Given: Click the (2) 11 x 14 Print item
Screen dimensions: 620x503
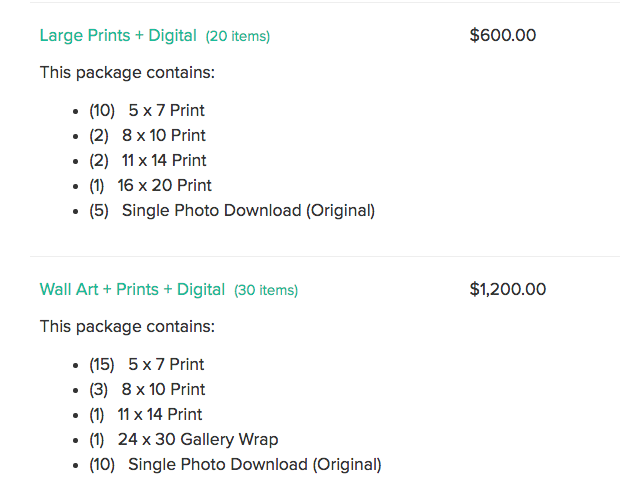Looking at the screenshot, I should [x=147, y=161].
